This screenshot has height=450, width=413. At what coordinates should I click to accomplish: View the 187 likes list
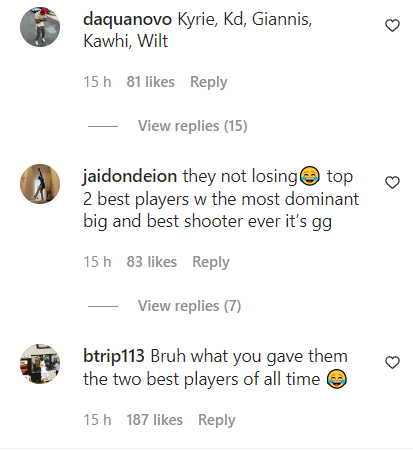[155, 420]
